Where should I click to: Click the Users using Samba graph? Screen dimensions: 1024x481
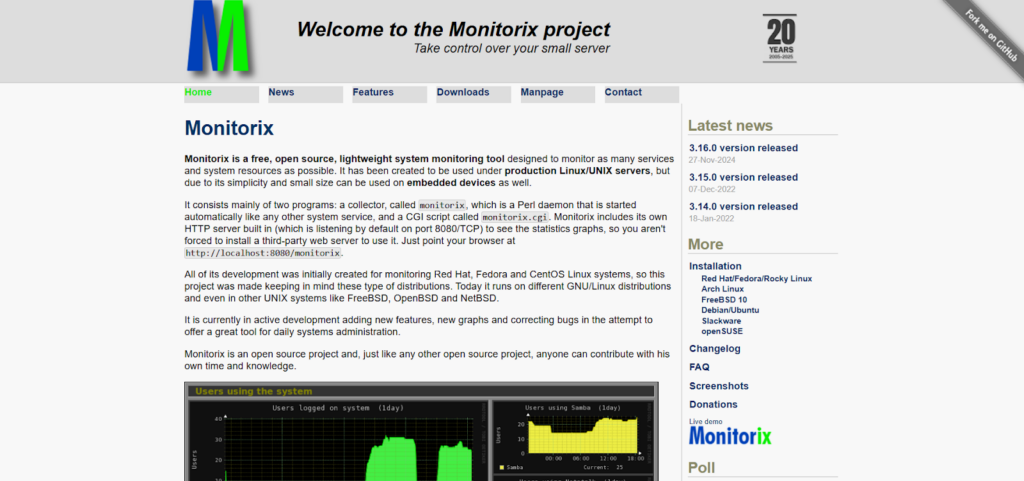click(572, 437)
